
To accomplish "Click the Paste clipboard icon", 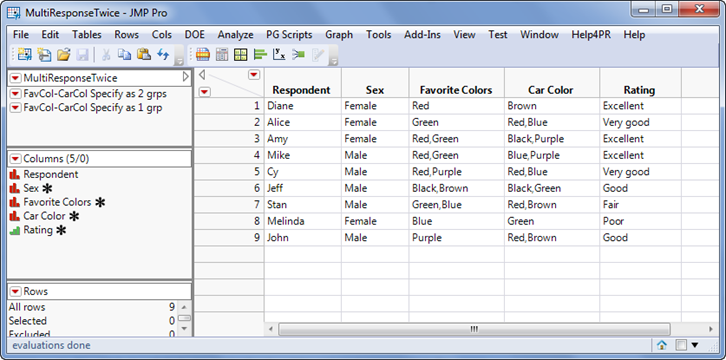I will click(144, 55).
